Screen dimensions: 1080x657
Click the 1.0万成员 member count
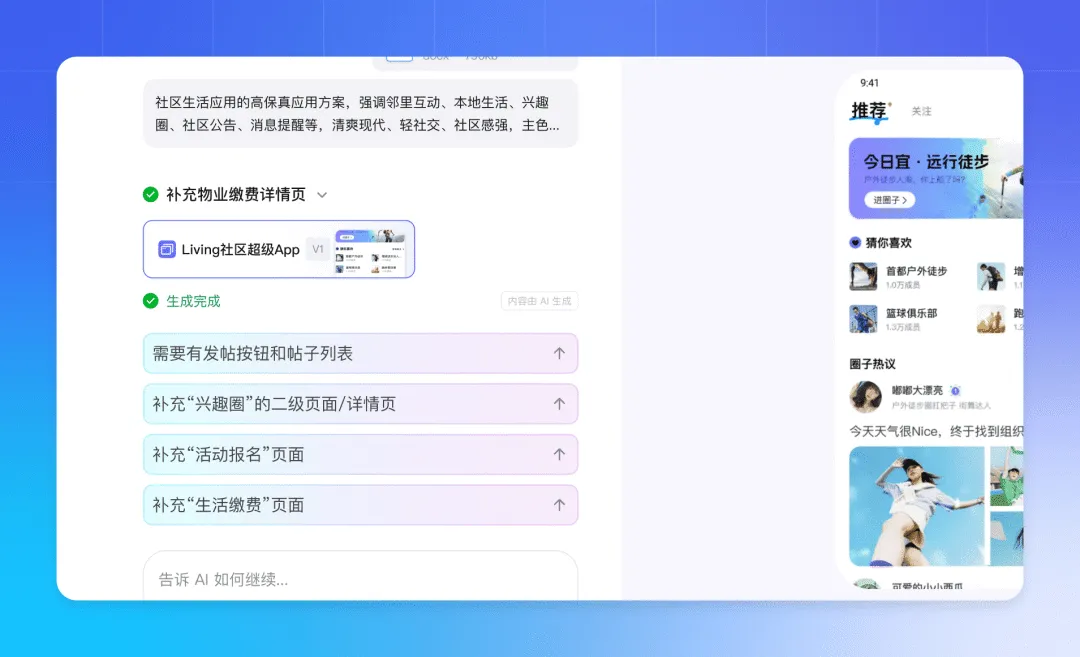click(x=903, y=285)
